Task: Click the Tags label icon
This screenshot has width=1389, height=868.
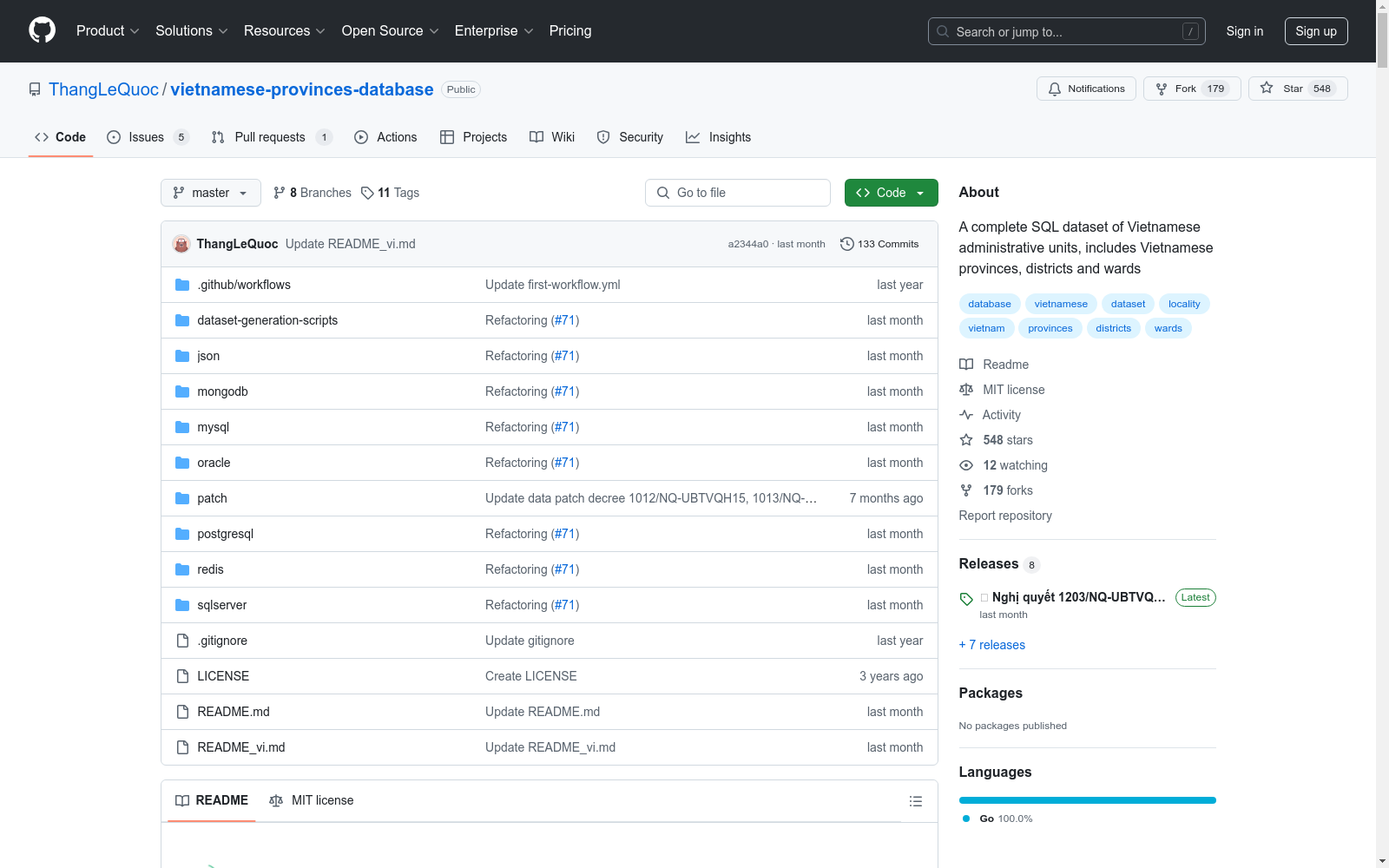Action: click(367, 193)
